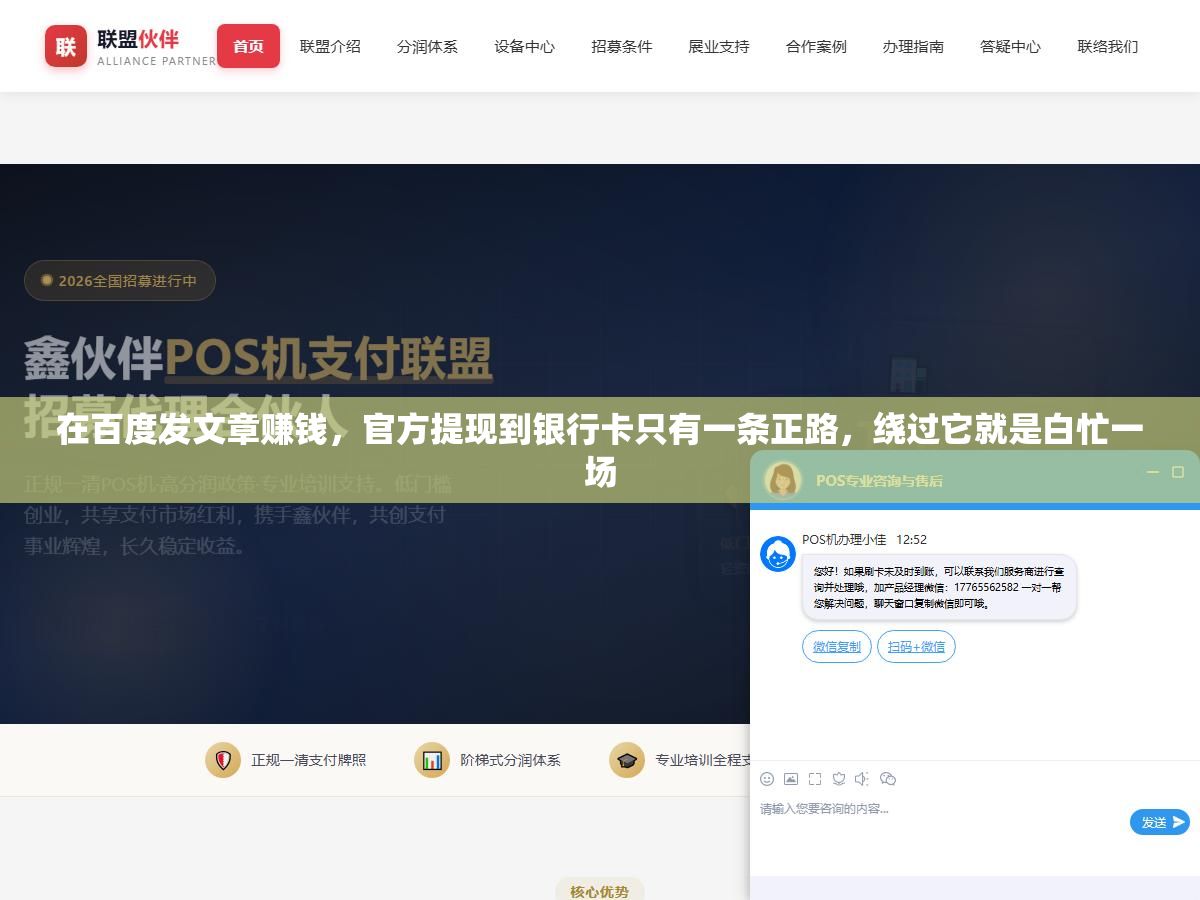The height and width of the screenshot is (900, 1200).
Task: Click the consultant avatar in chat header
Action: point(783,480)
